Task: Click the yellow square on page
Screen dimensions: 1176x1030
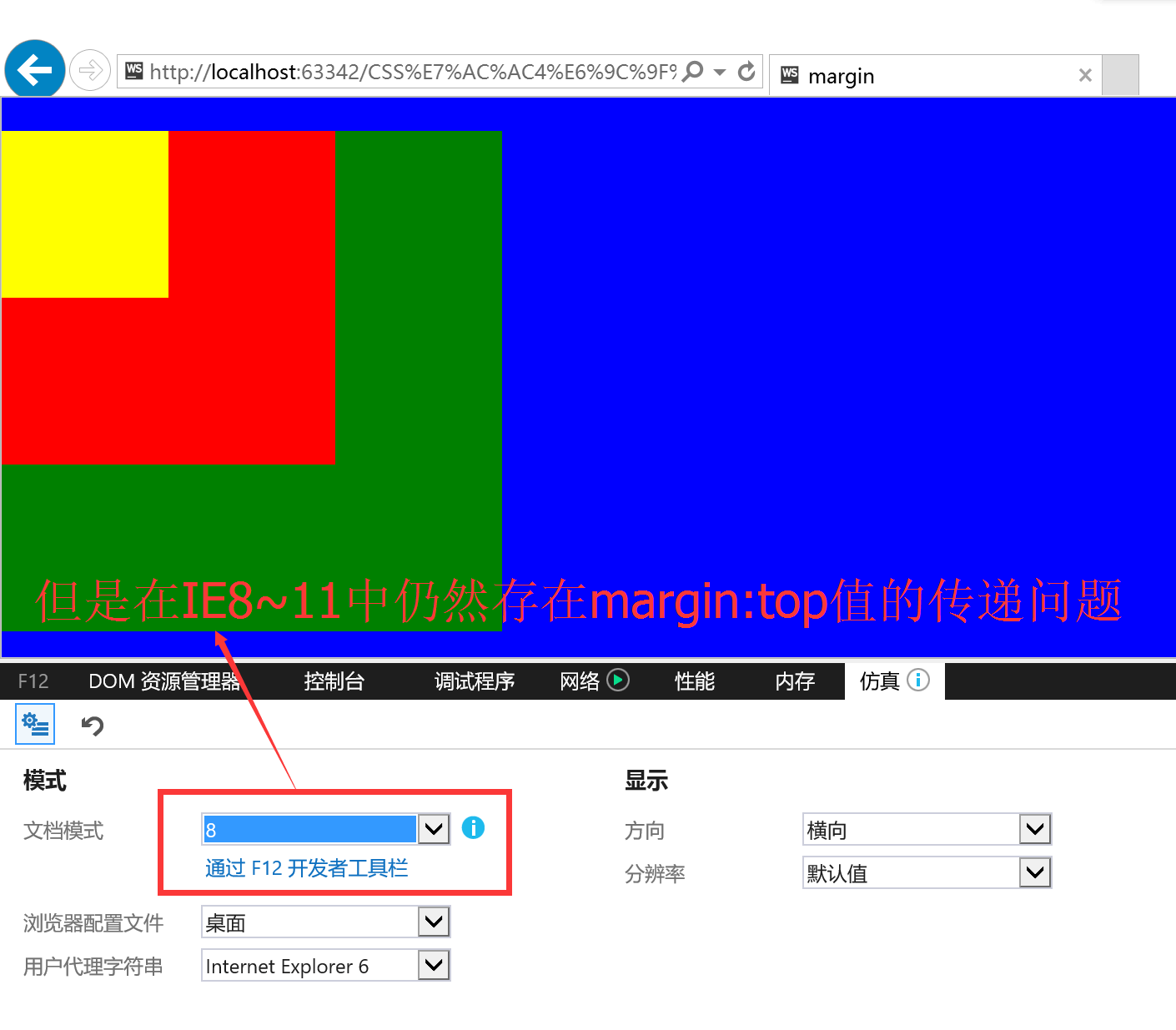Action: pyautogui.click(x=84, y=214)
